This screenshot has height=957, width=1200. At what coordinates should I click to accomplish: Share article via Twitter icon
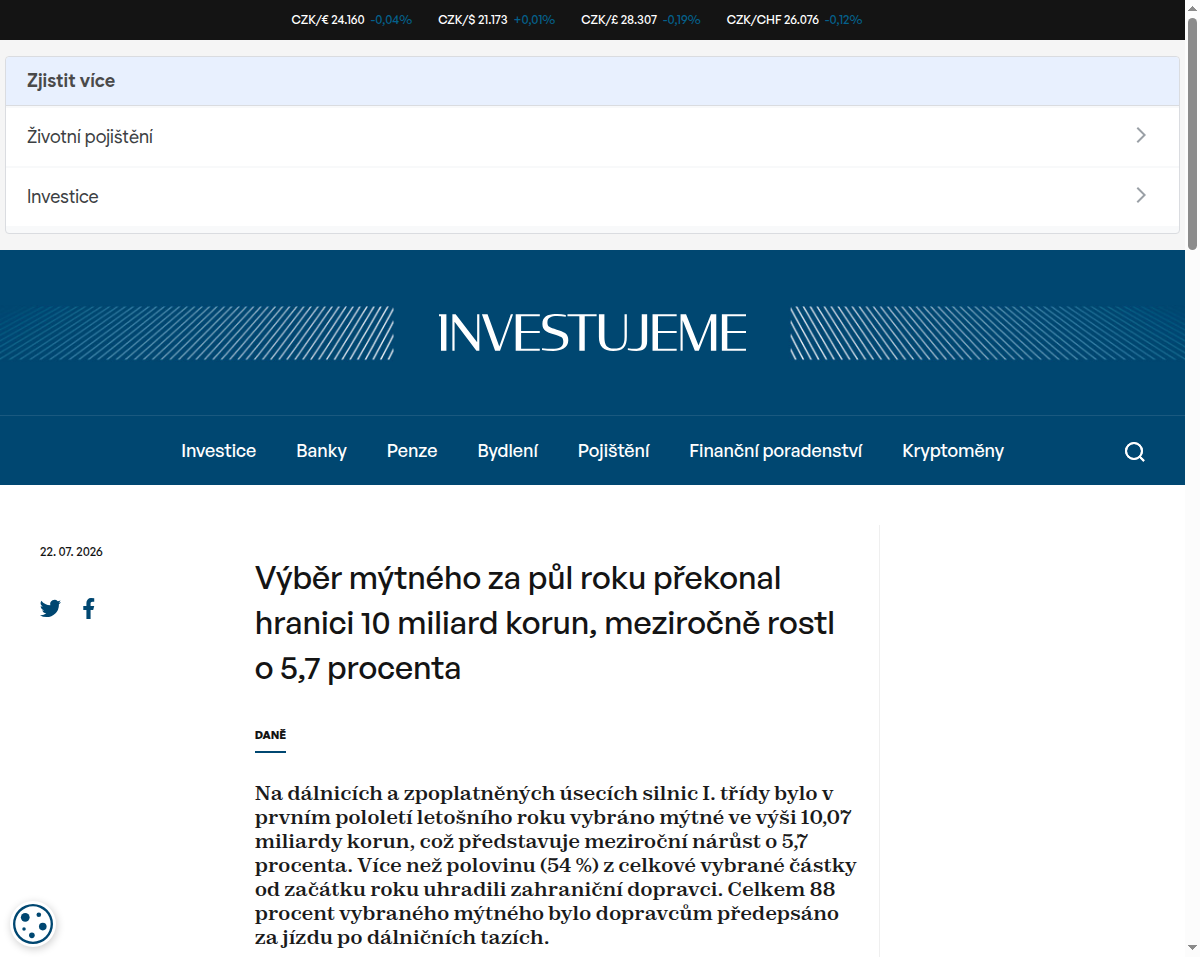(x=50, y=608)
